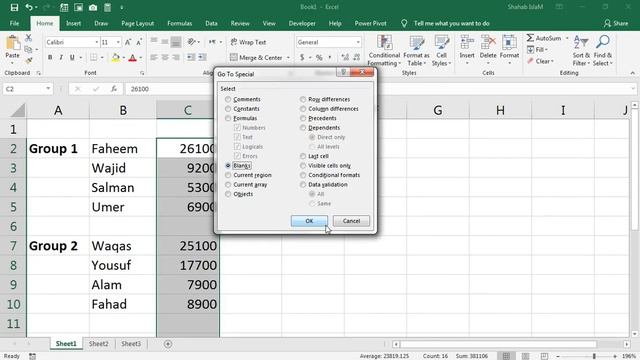Click the Insert Function fx icon
The width and height of the screenshot is (640, 360).
coord(114,89)
